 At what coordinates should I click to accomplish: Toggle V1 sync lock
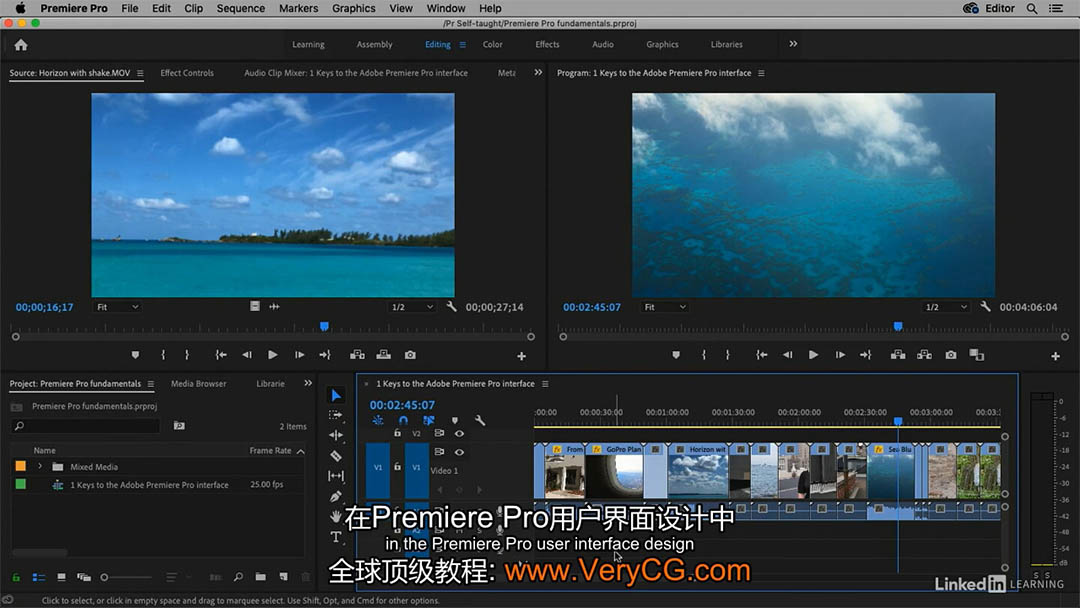click(439, 452)
